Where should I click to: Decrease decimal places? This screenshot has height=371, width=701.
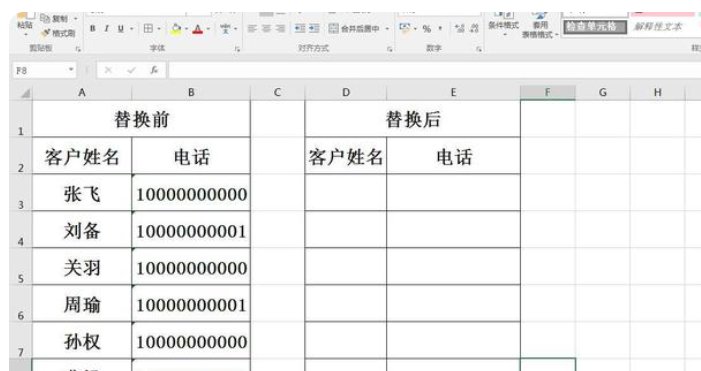(x=474, y=29)
